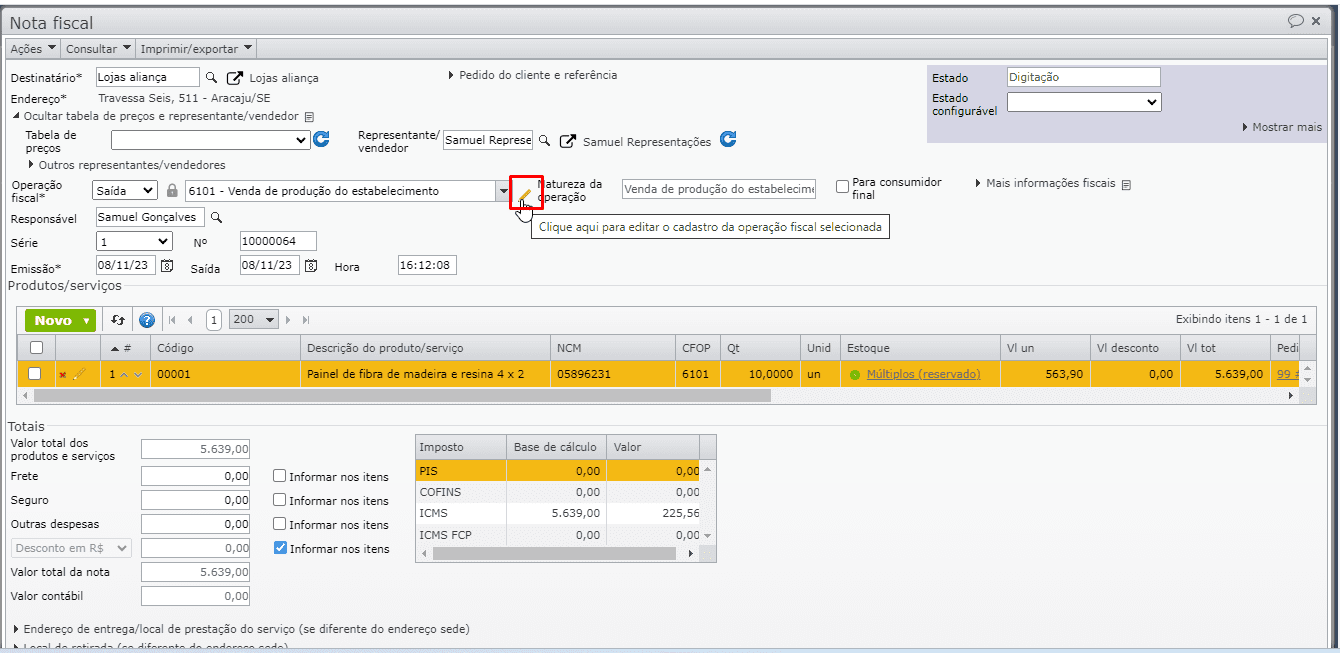Viewport: 1340px width, 653px height.
Task: Expand Pedido do cliente e referência
Action: 532,75
